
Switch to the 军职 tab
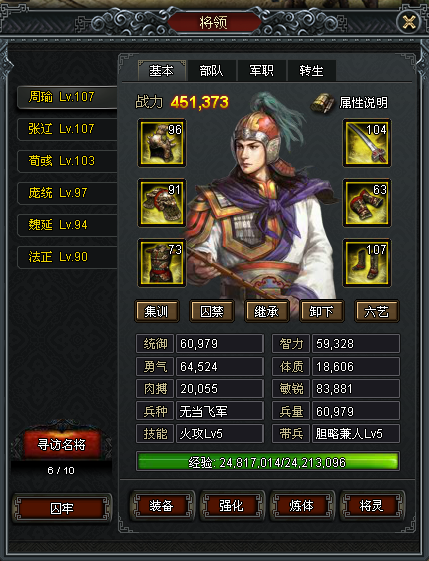tap(262, 70)
